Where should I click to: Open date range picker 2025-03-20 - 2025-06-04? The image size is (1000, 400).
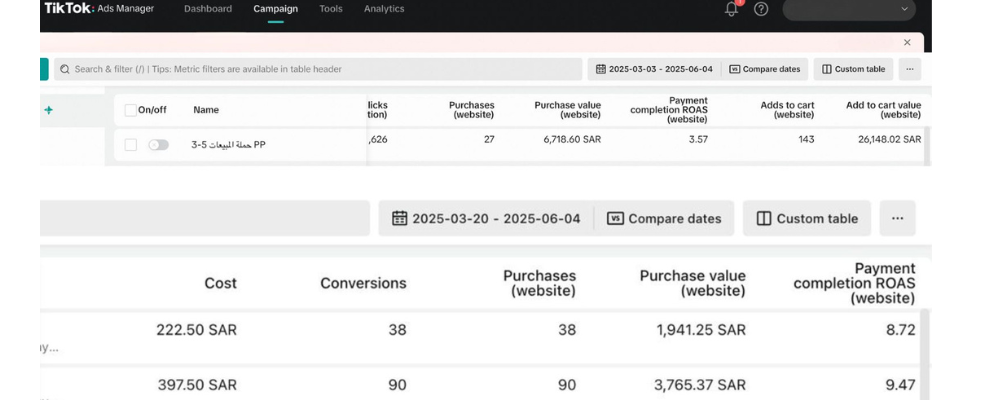click(x=486, y=218)
